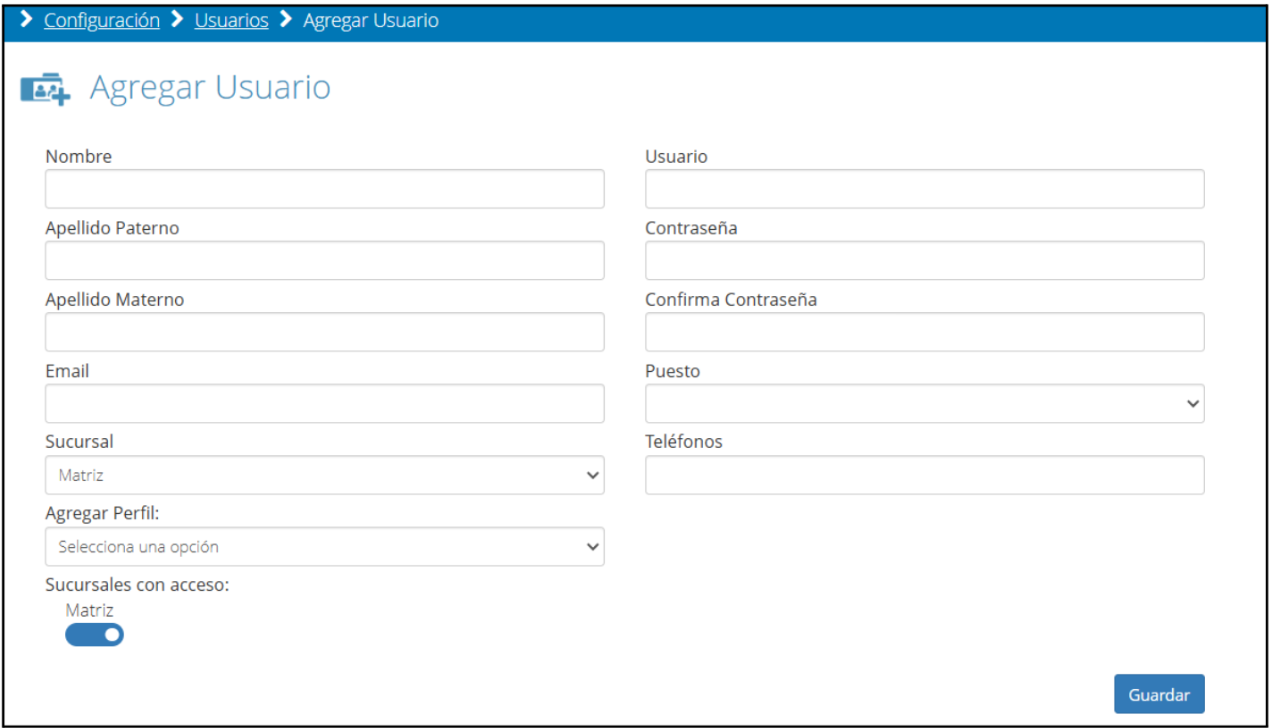Click the Teléfonos field label
The width and height of the screenshot is (1270, 728).
(684, 441)
